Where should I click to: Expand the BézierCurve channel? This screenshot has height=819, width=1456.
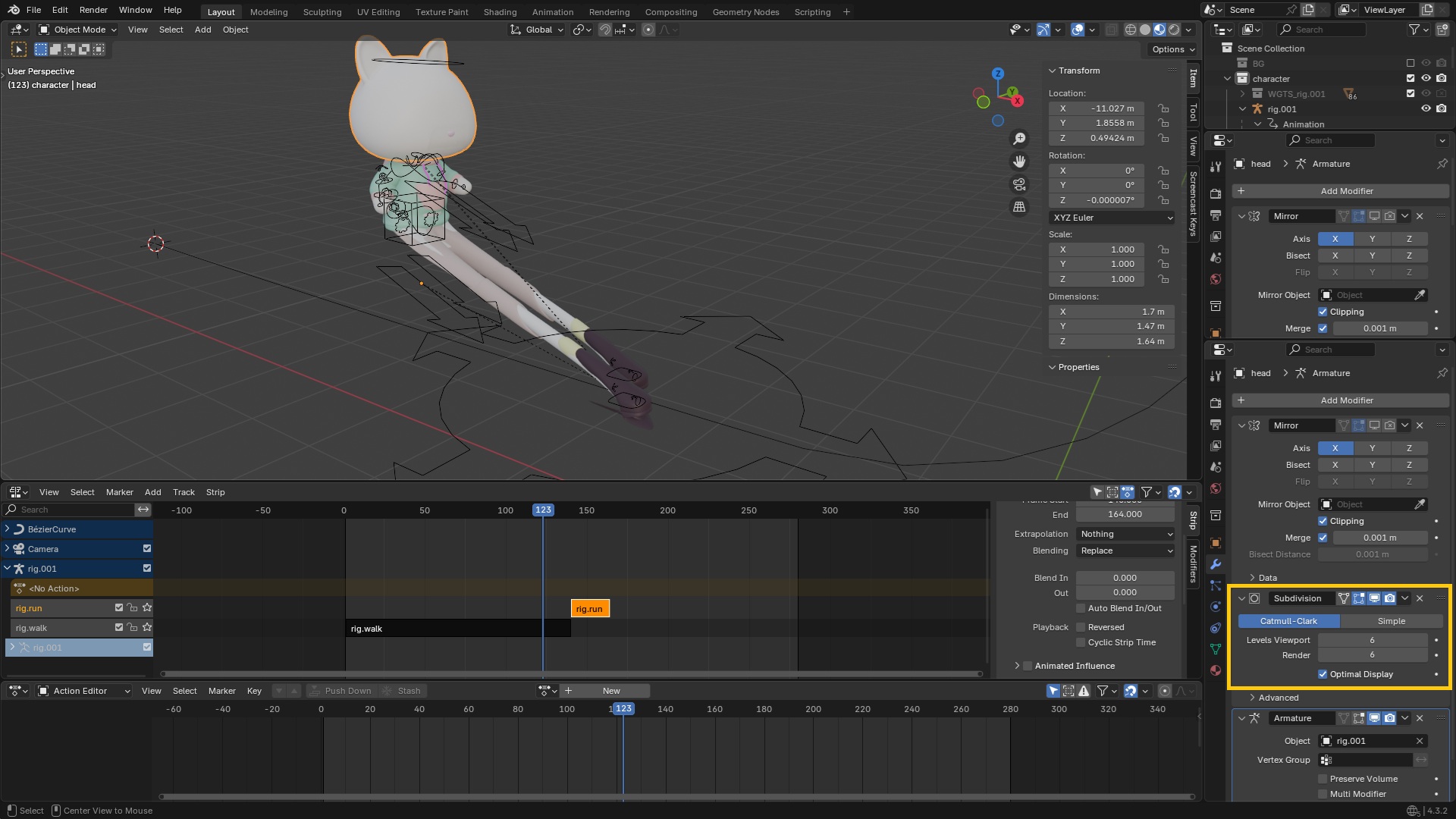click(8, 529)
